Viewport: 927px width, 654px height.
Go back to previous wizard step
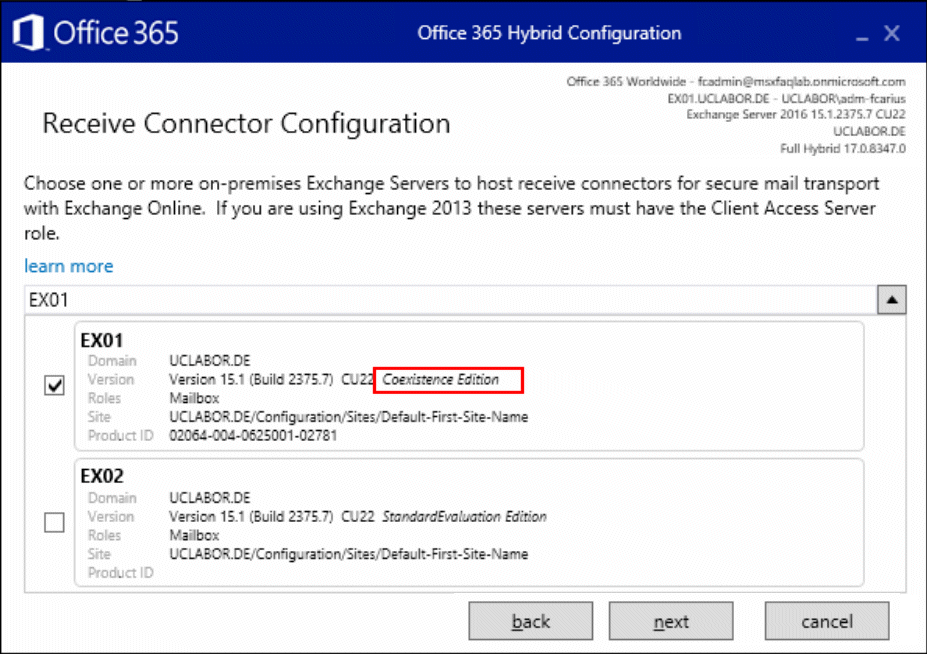530,621
